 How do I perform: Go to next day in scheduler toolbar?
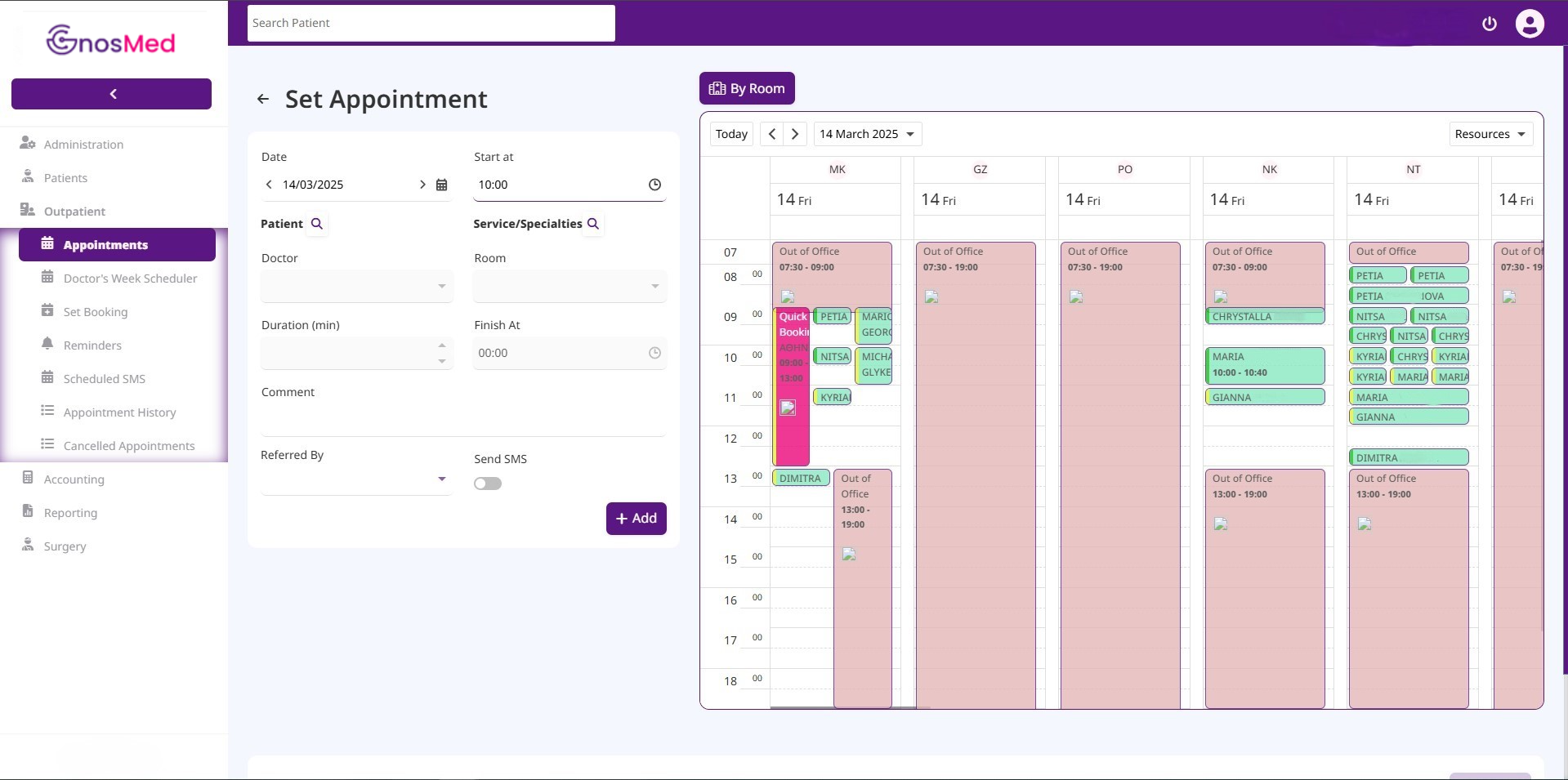795,134
